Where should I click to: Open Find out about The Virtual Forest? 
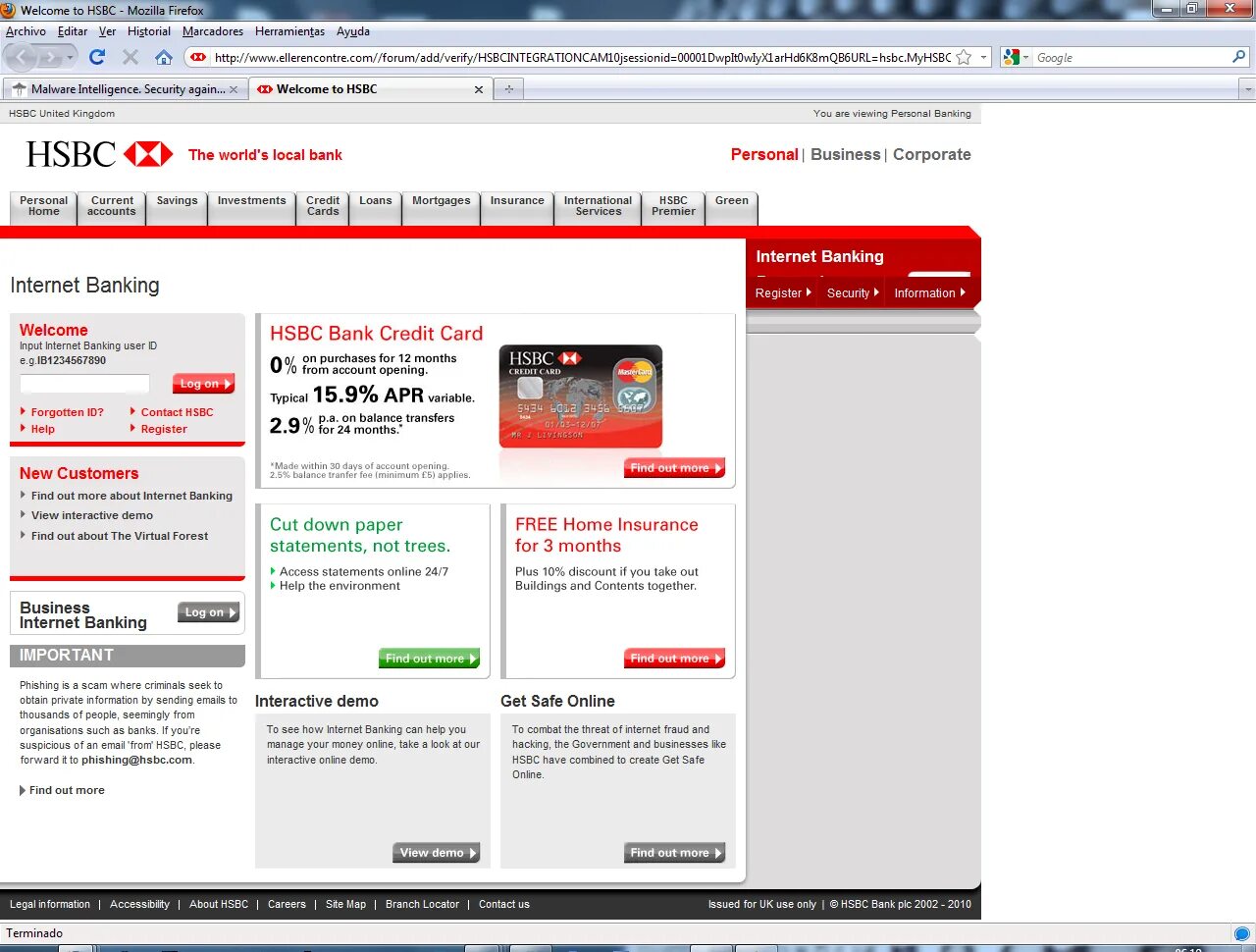tap(120, 536)
